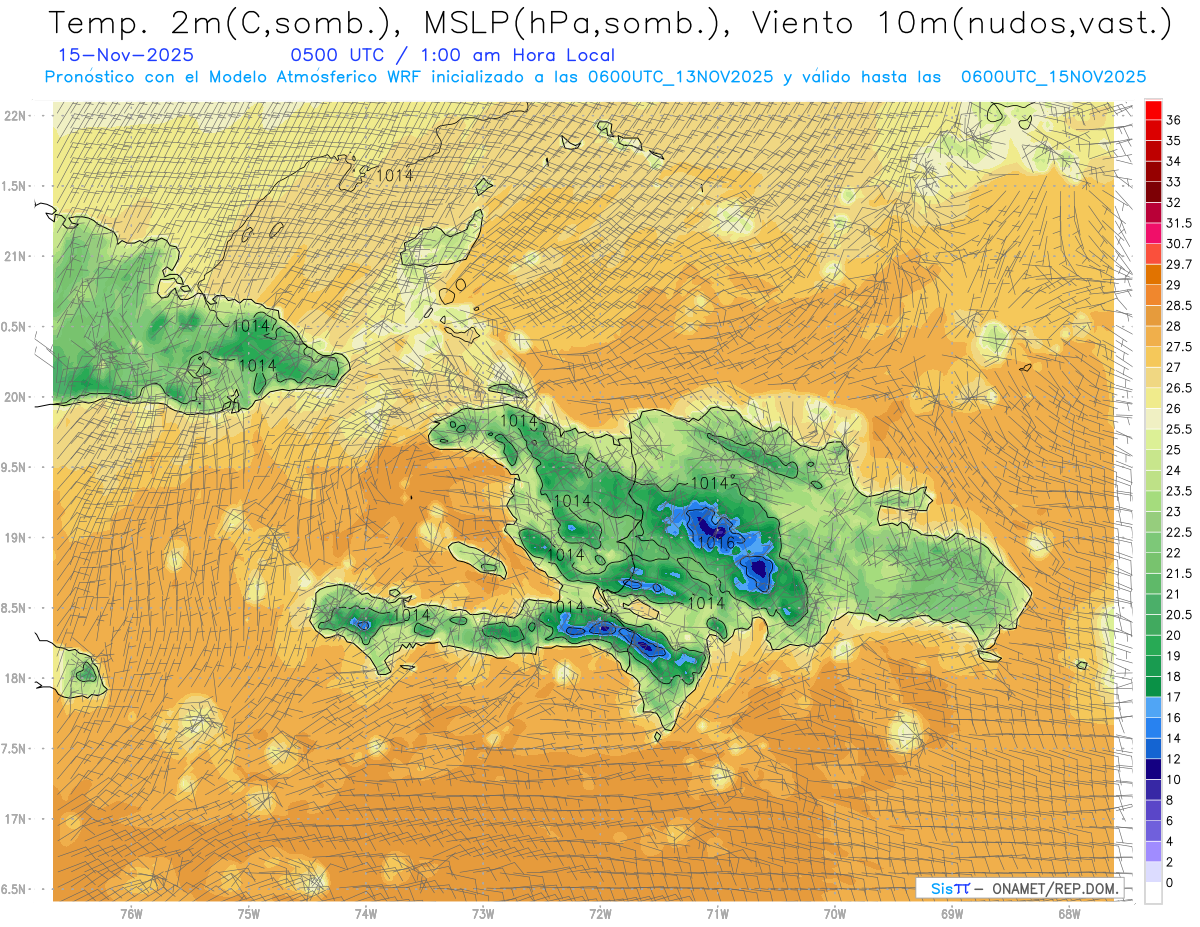Click the 17N latitude axis label

(x=16, y=819)
